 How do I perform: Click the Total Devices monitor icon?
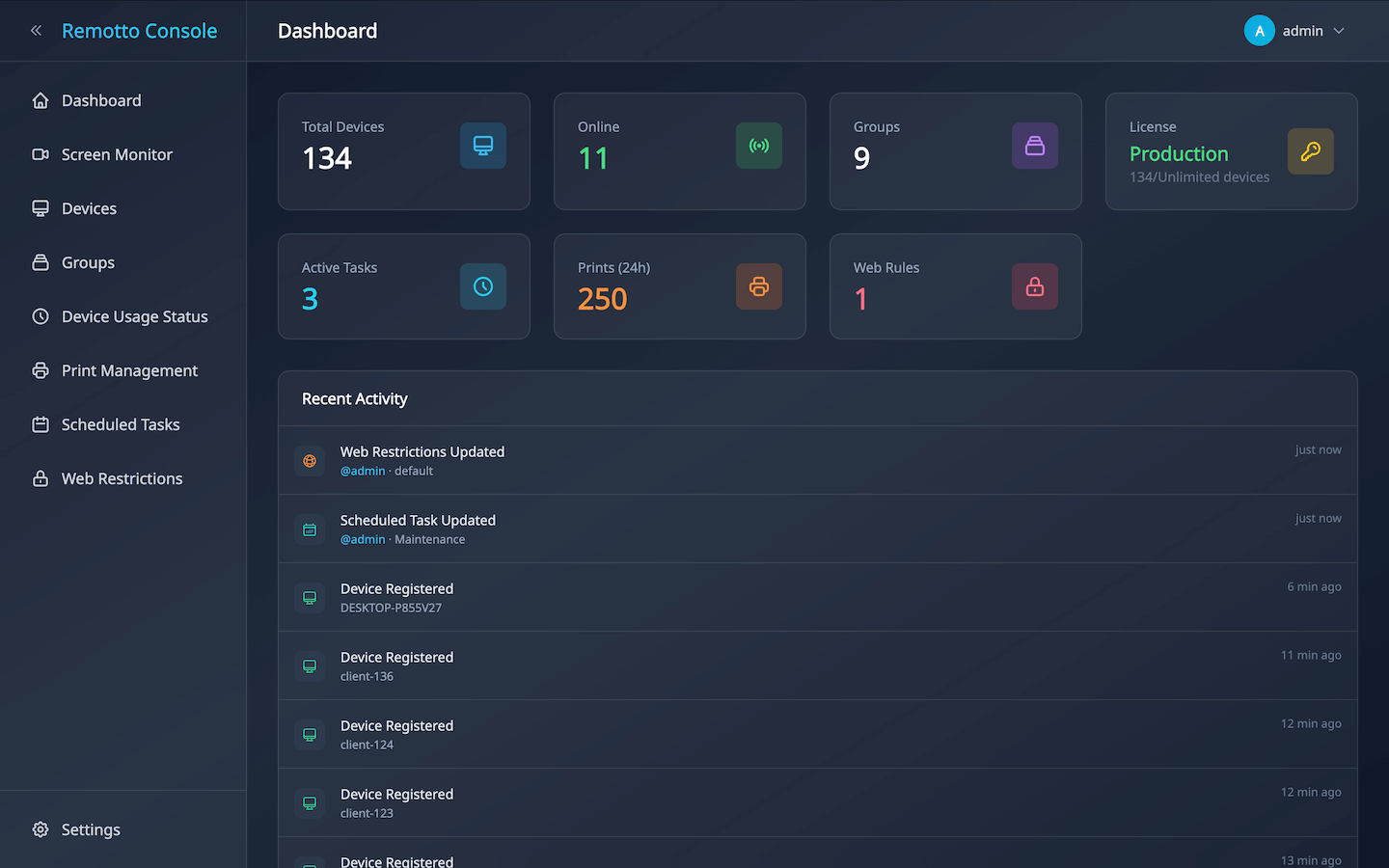[483, 146]
